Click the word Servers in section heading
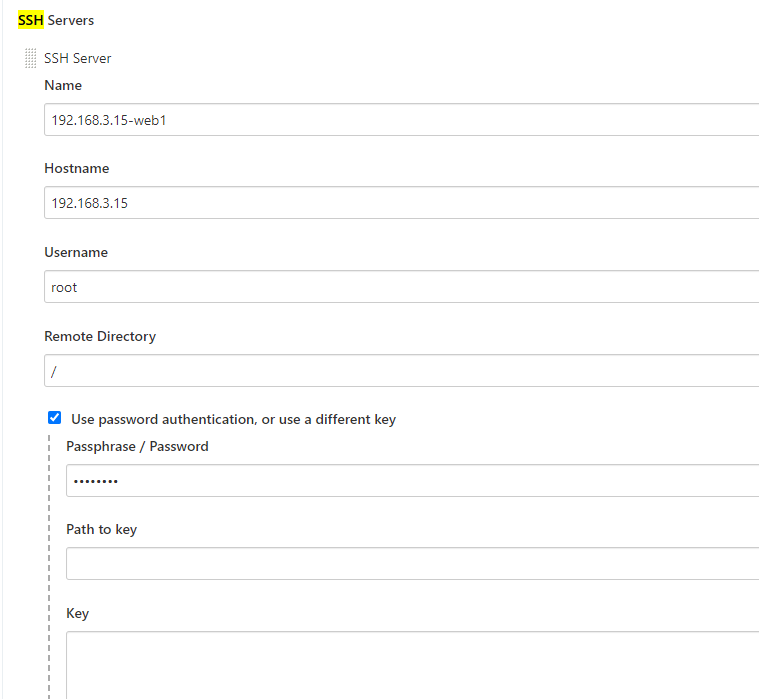The width and height of the screenshot is (759, 699). (71, 20)
